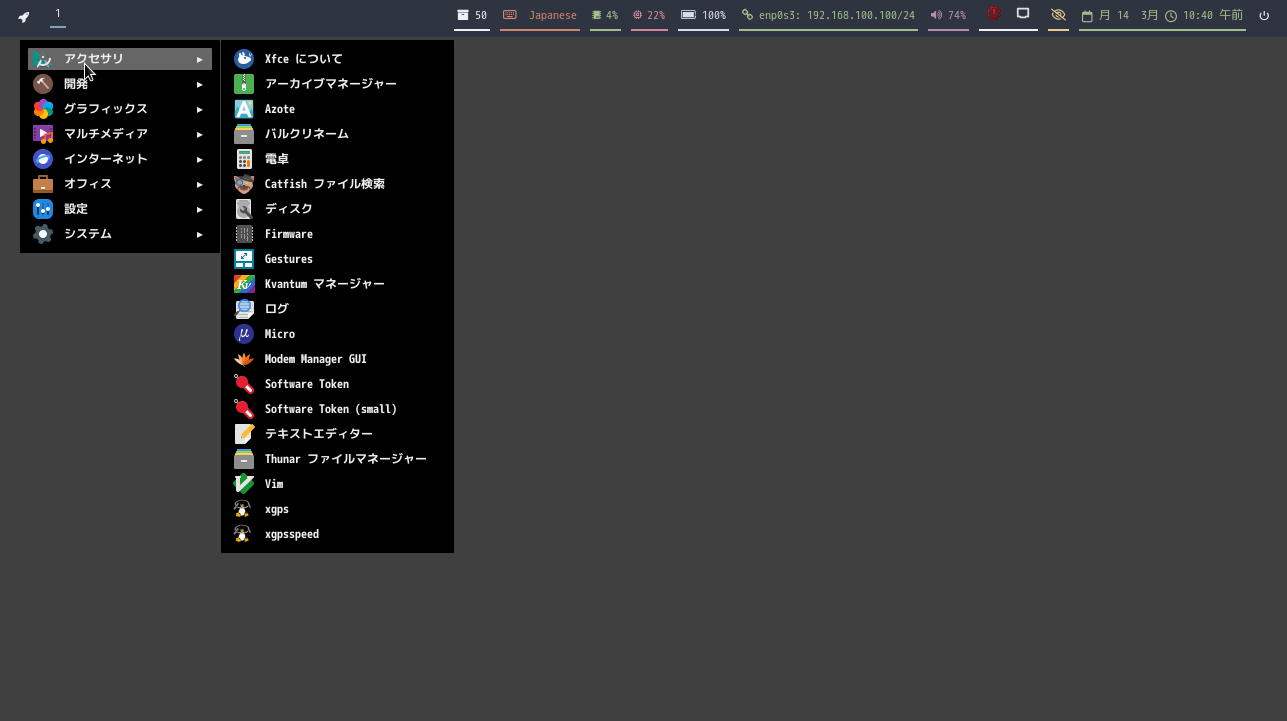The width and height of the screenshot is (1287, 721).
Task: Click the 電卓 calculator icon
Action: pyautogui.click(x=244, y=159)
